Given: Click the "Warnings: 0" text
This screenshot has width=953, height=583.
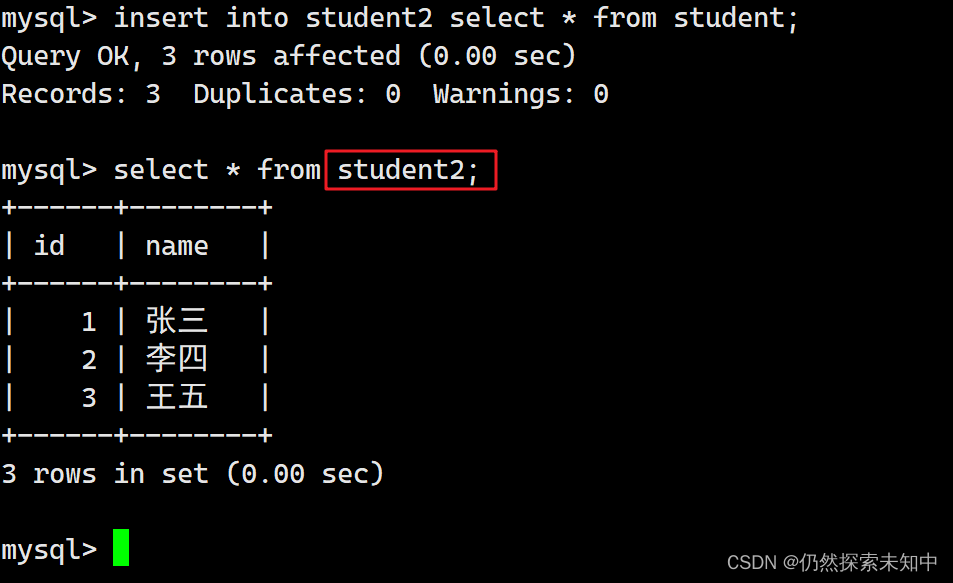Looking at the screenshot, I should (521, 94).
